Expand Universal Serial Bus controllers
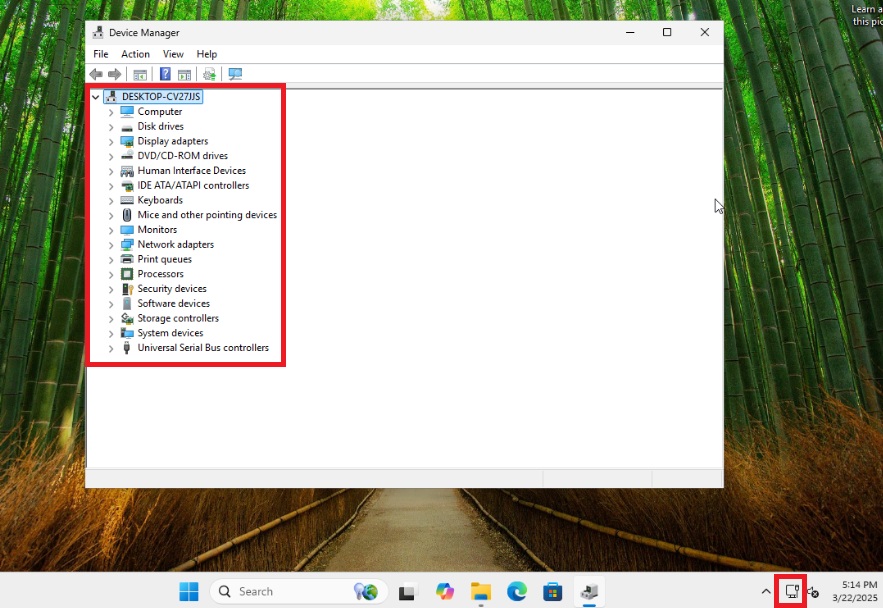This screenshot has height=608, width=883. [111, 349]
